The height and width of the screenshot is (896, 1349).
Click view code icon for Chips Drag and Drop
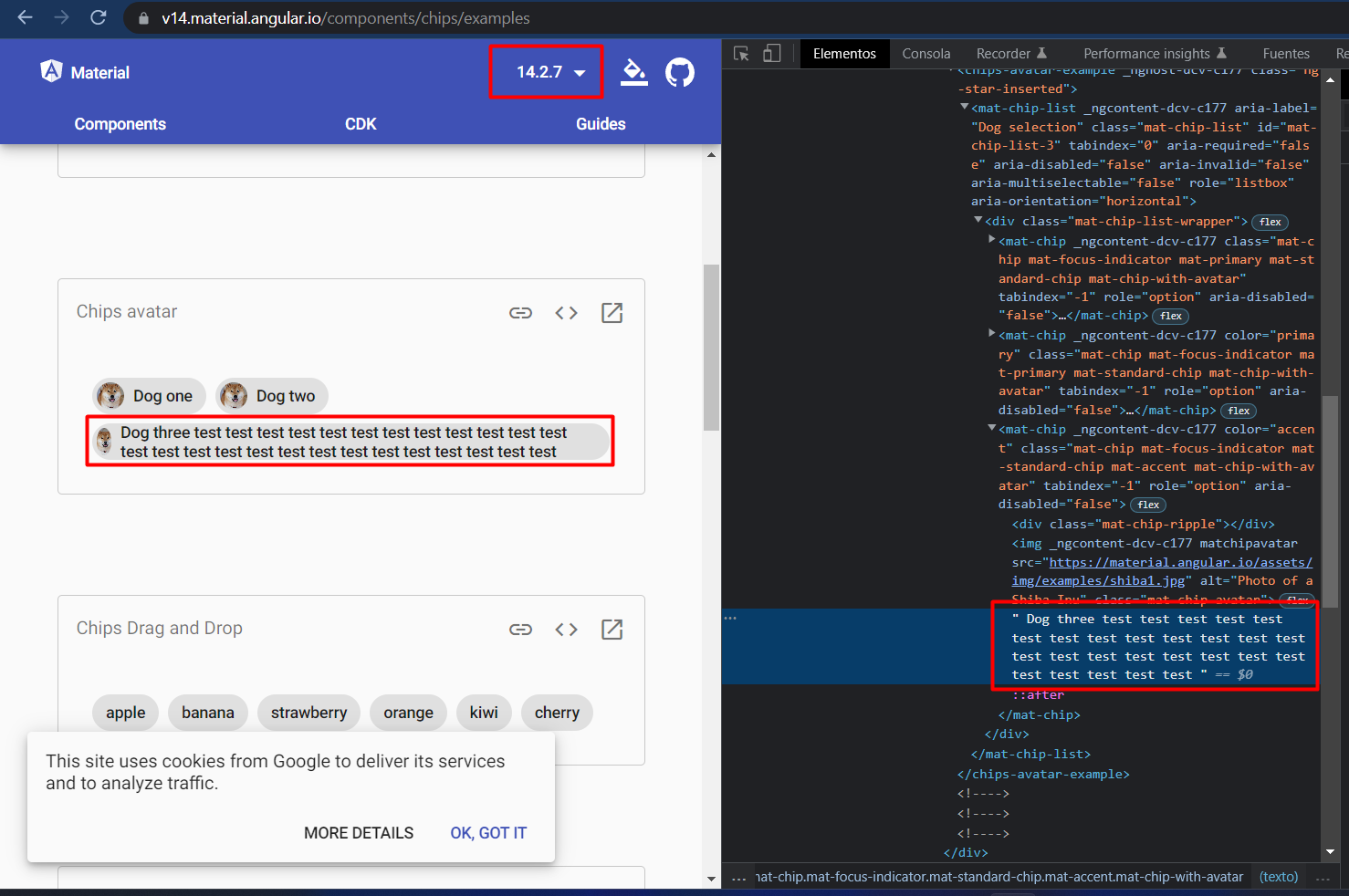point(566,629)
